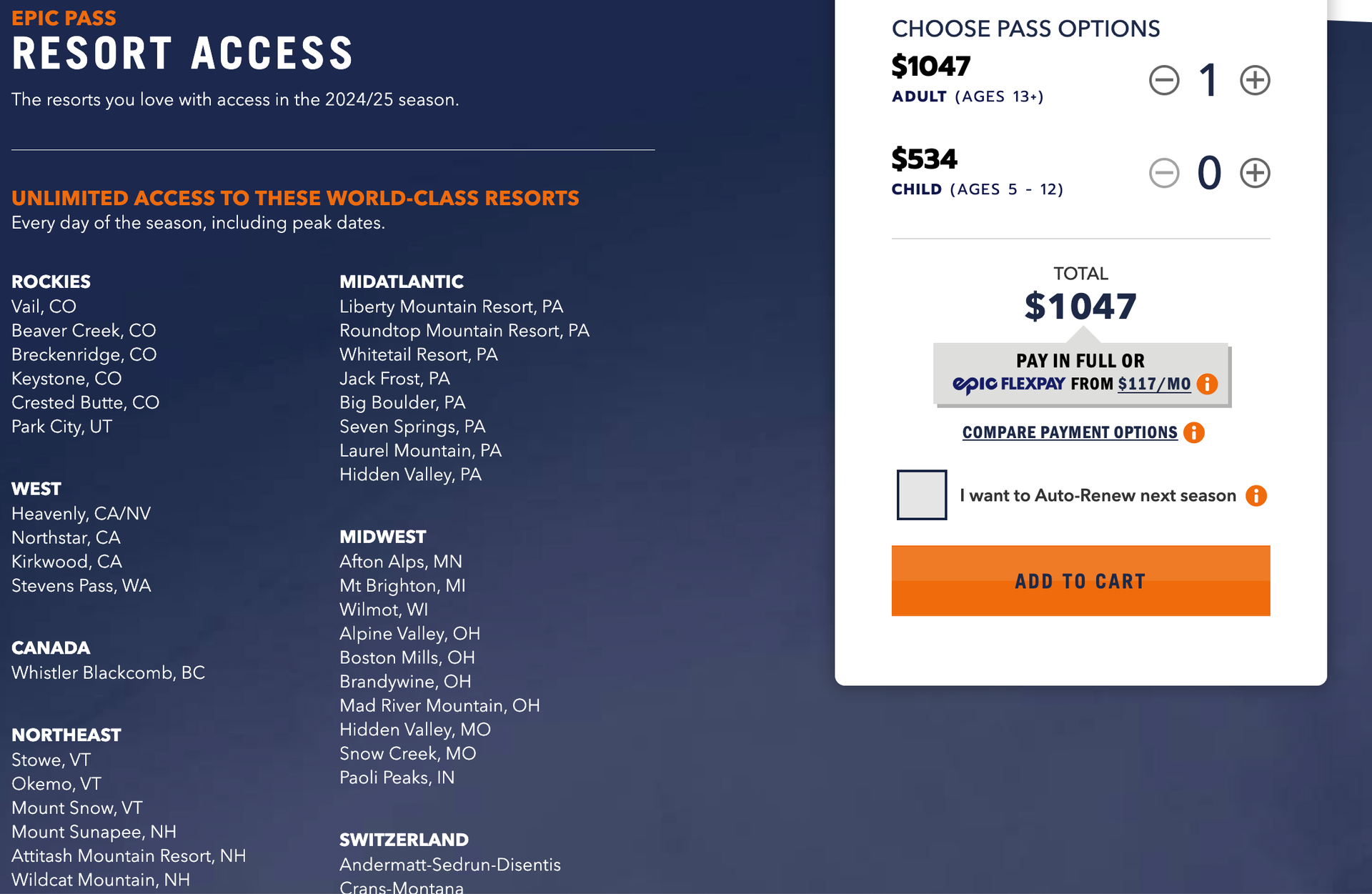The width and height of the screenshot is (1372, 894).
Task: Click the adult quantity number field
Action: point(1209,81)
